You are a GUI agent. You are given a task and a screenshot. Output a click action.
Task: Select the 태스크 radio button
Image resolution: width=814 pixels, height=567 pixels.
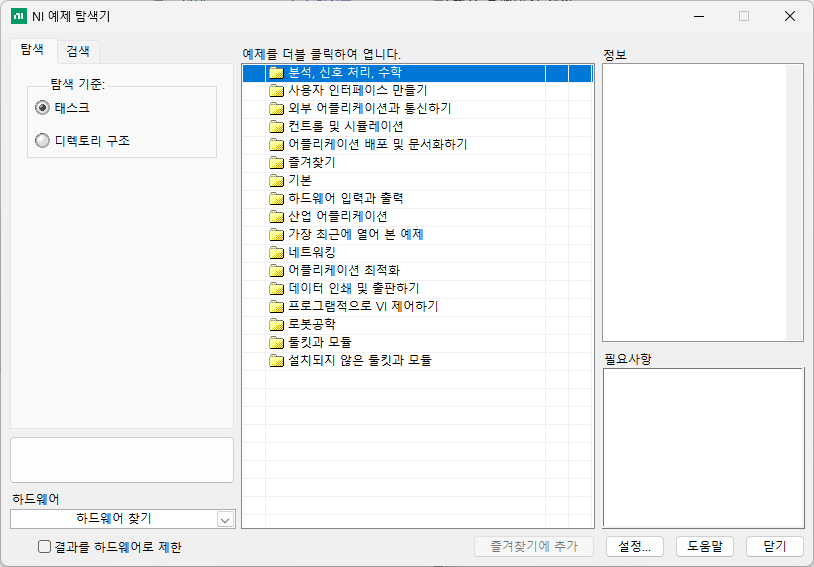42,108
